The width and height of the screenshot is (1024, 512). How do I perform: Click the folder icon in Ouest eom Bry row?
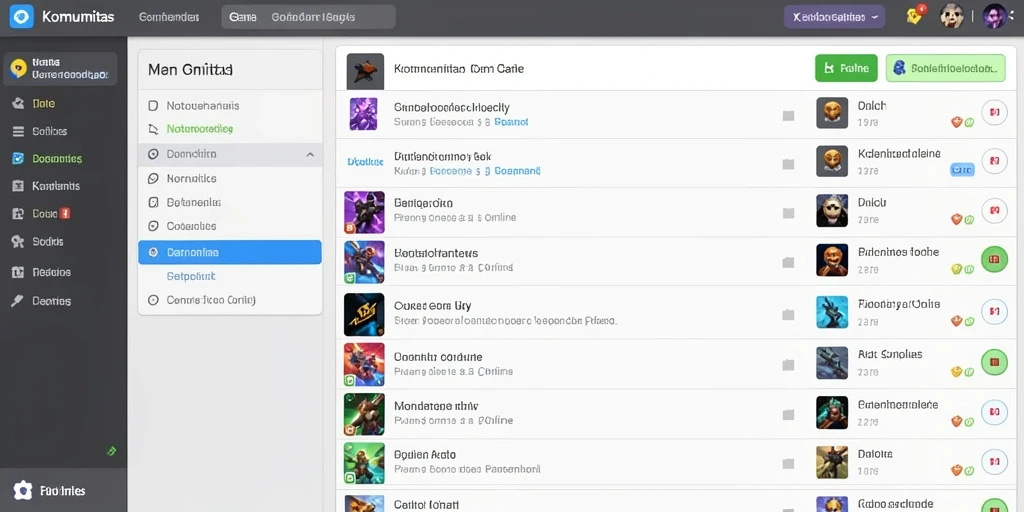[x=788, y=315]
